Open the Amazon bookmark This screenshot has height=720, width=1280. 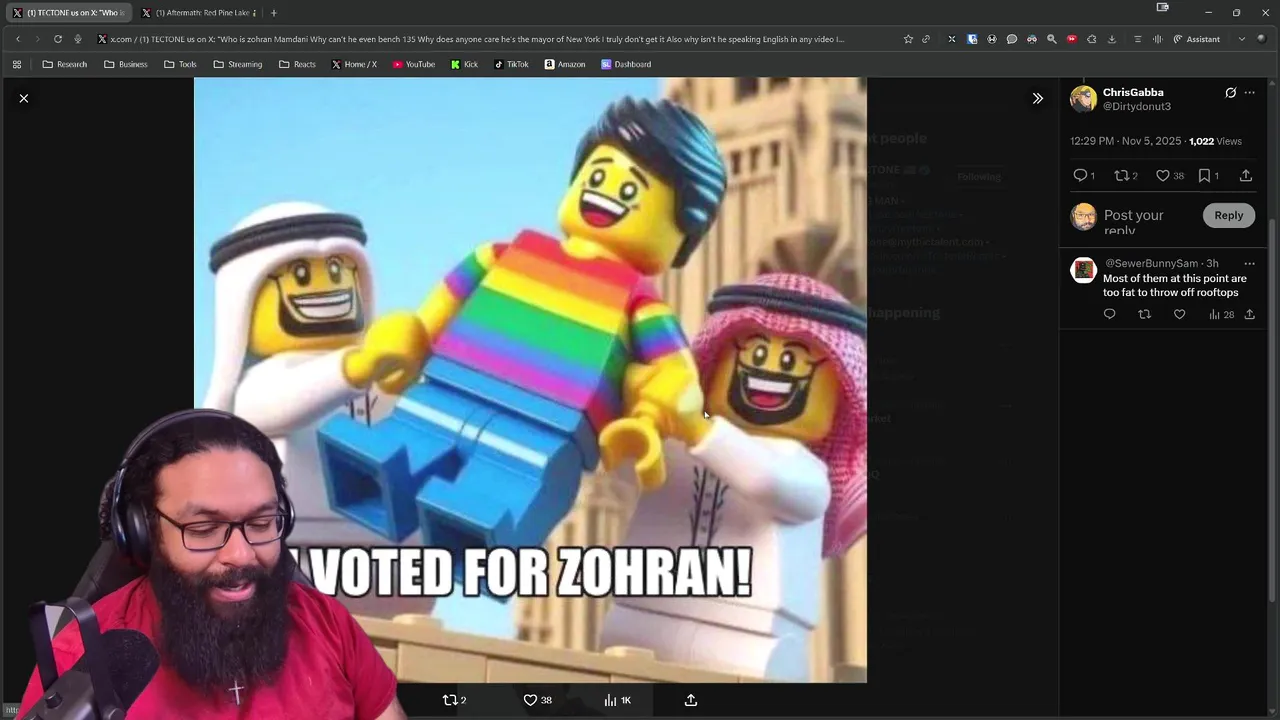click(565, 64)
